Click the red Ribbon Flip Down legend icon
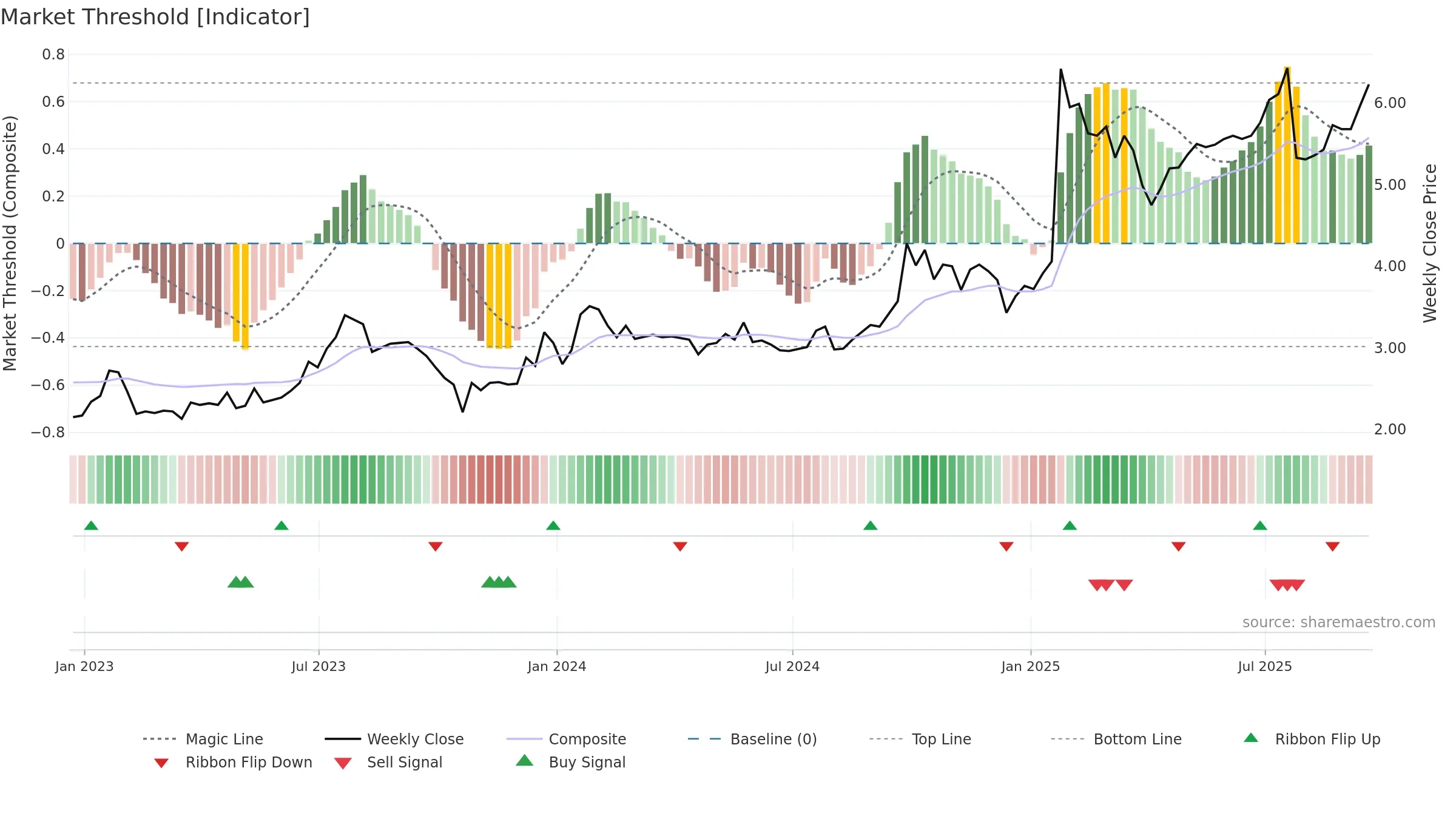The height and width of the screenshot is (819, 1456). [x=161, y=763]
